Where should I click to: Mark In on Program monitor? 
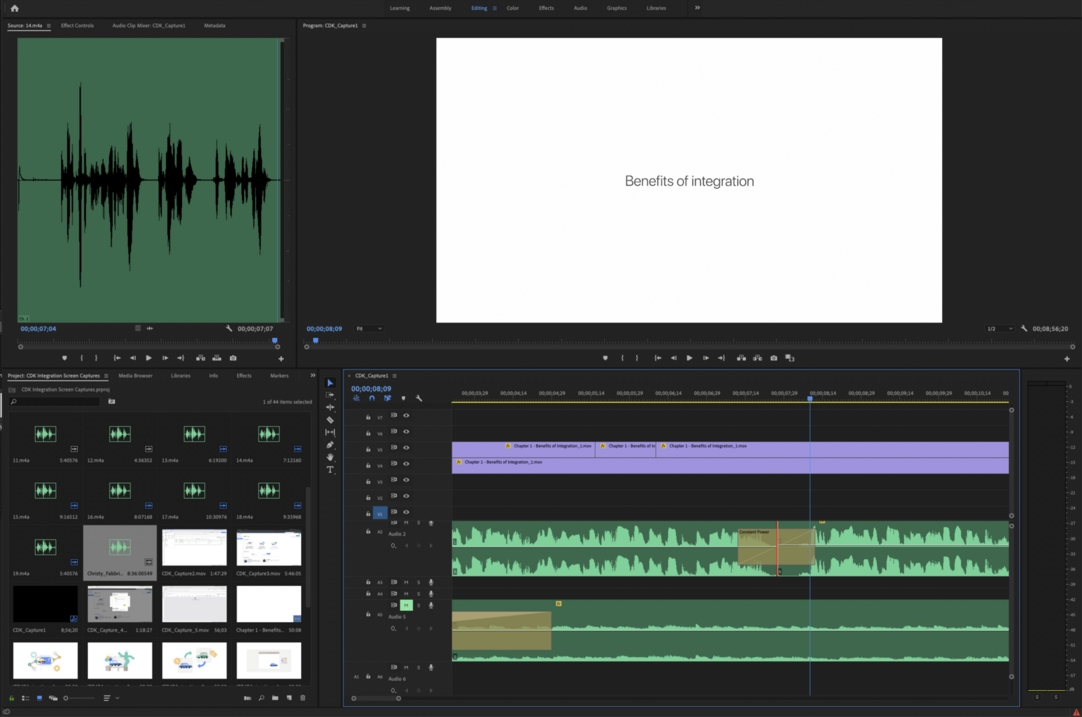pyautogui.click(x=622, y=358)
